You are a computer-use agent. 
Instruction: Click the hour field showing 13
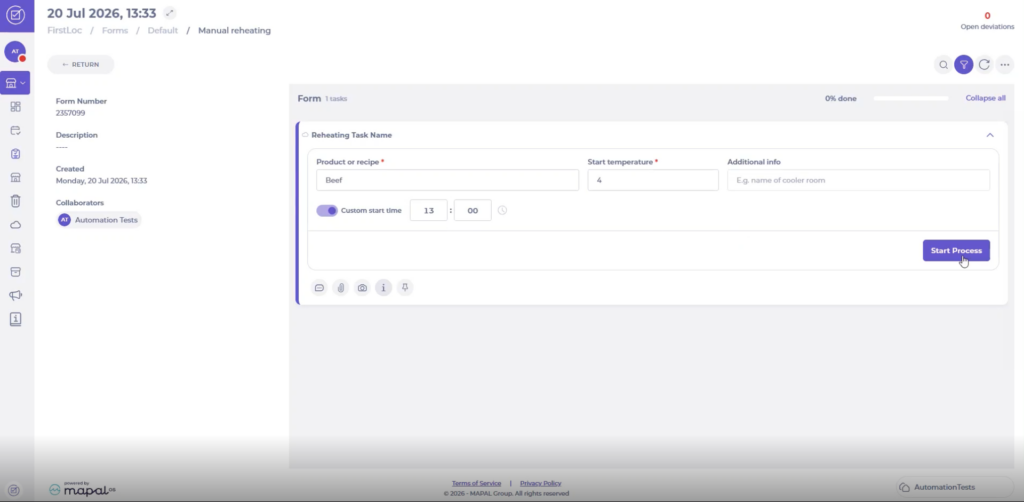pyautogui.click(x=428, y=210)
